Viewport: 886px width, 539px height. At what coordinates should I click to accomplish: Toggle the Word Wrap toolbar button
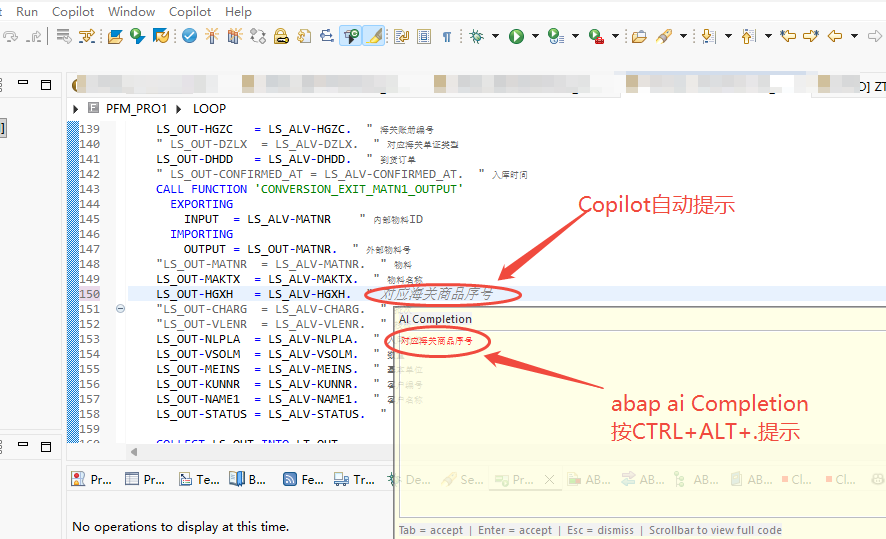[401, 37]
